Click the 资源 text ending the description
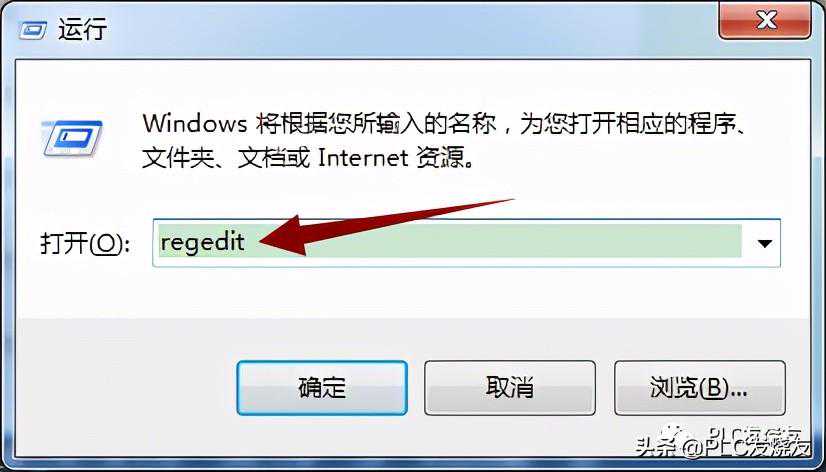This screenshot has height=472, width=826. point(436,158)
